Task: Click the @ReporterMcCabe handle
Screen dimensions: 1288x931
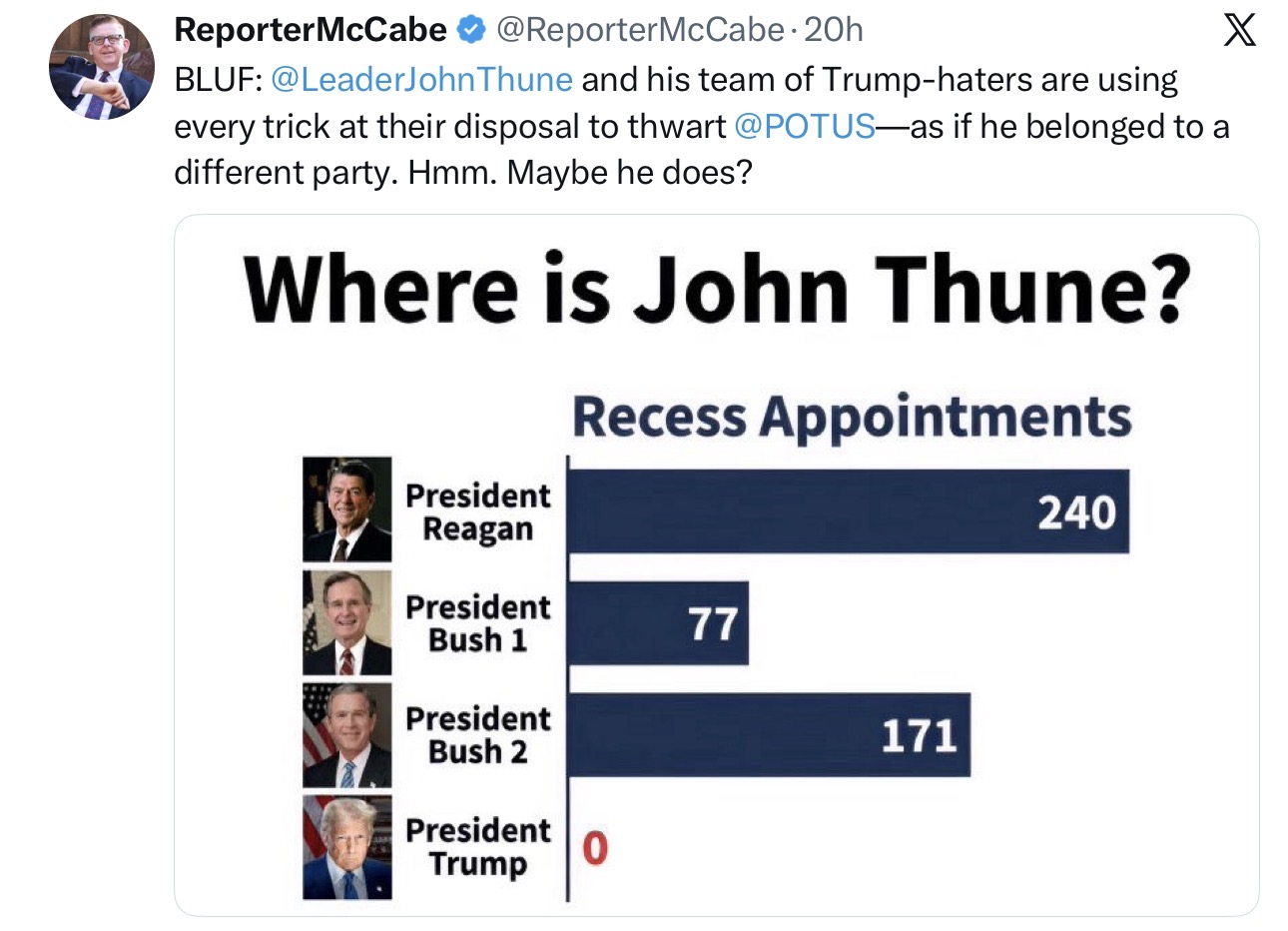Action: pyautogui.click(x=639, y=31)
